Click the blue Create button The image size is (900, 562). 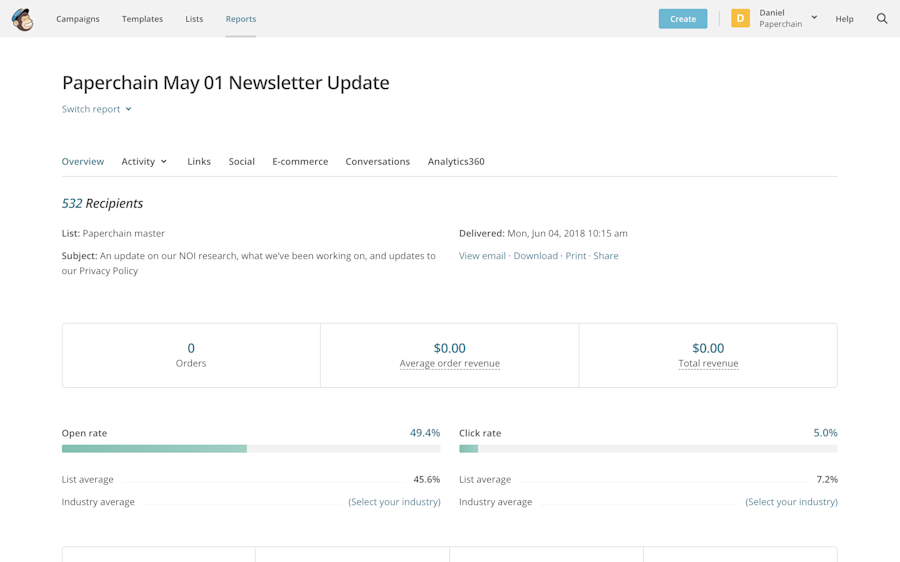683,19
